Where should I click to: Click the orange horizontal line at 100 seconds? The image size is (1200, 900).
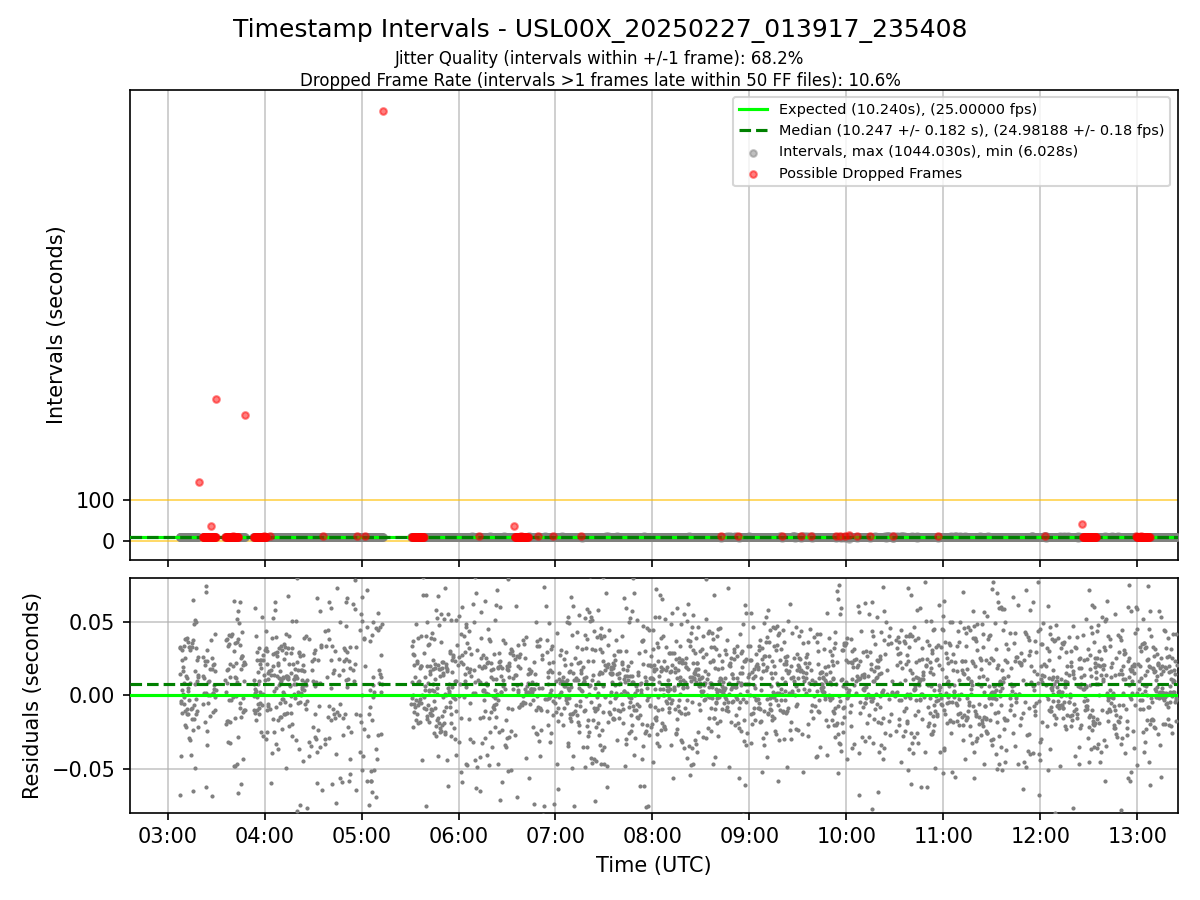(654, 500)
